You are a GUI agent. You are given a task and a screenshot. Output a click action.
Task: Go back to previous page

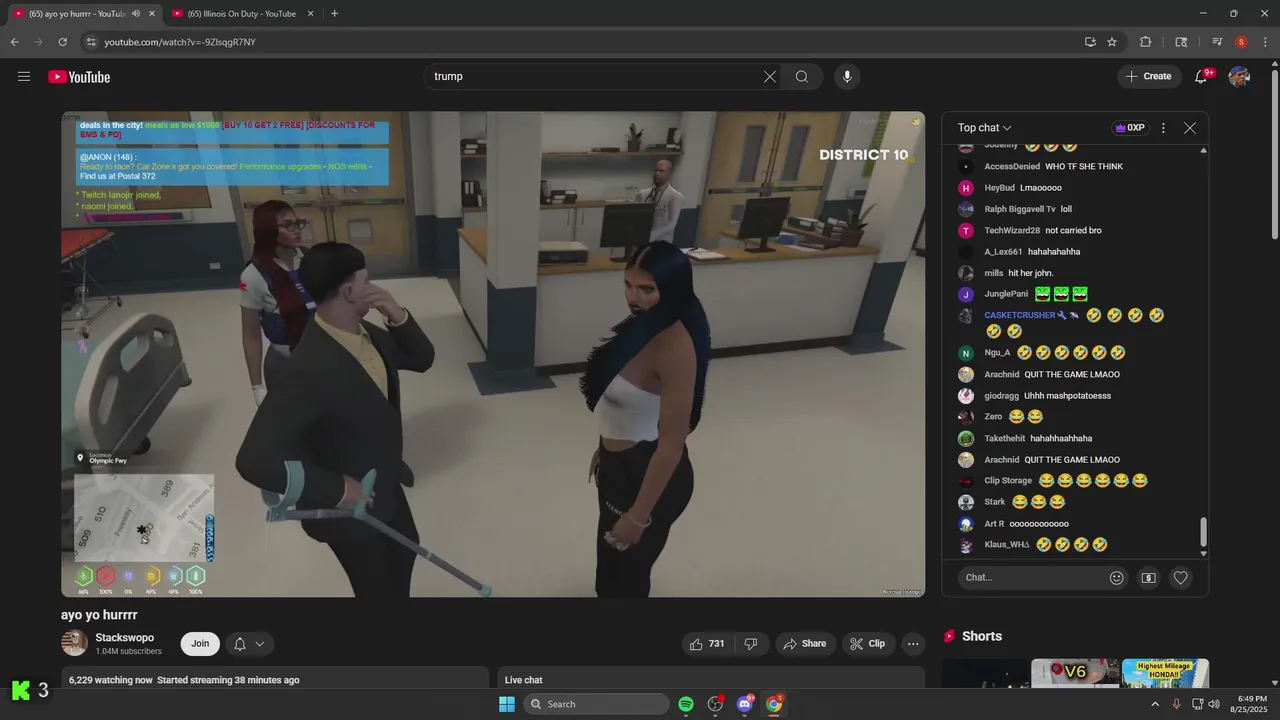(14, 42)
